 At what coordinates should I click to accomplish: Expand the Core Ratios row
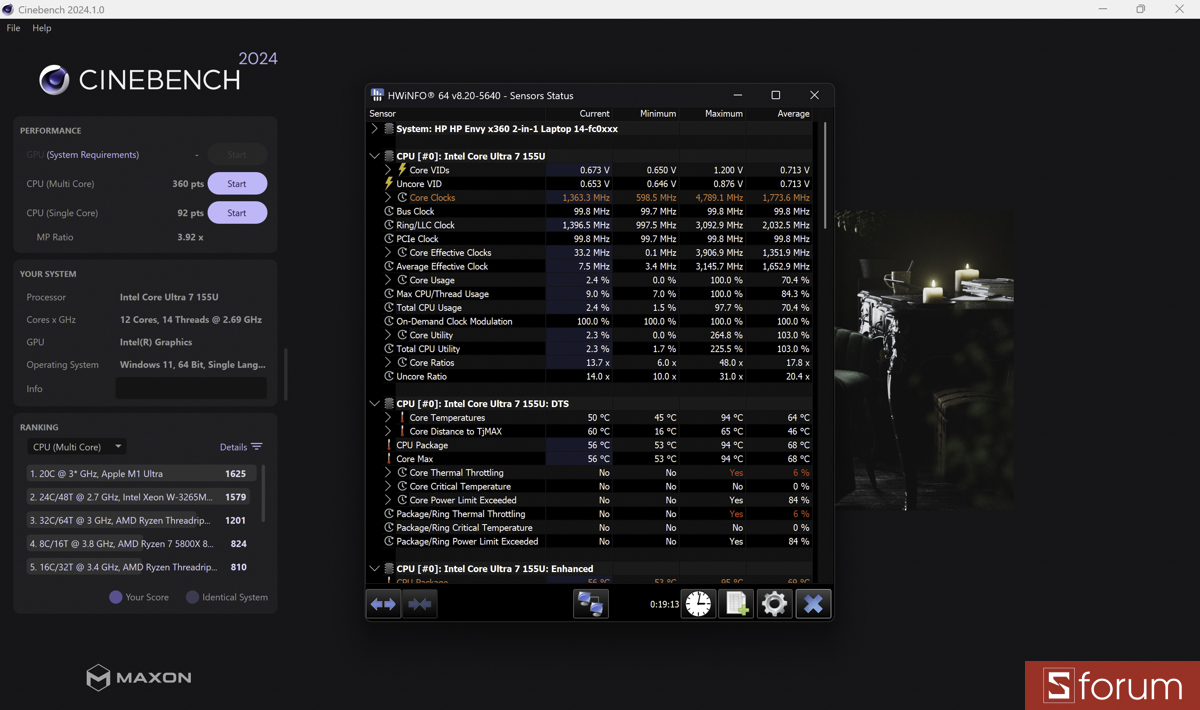[388, 363]
